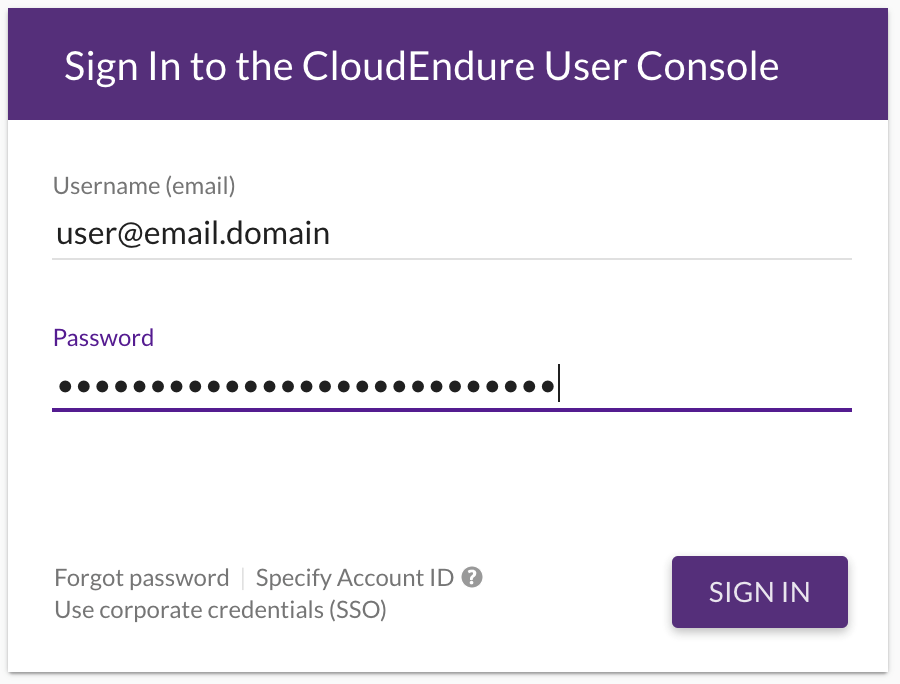Screen dimensions: 900x684
Task: Click empty area right of password dots
Action: pos(706,386)
